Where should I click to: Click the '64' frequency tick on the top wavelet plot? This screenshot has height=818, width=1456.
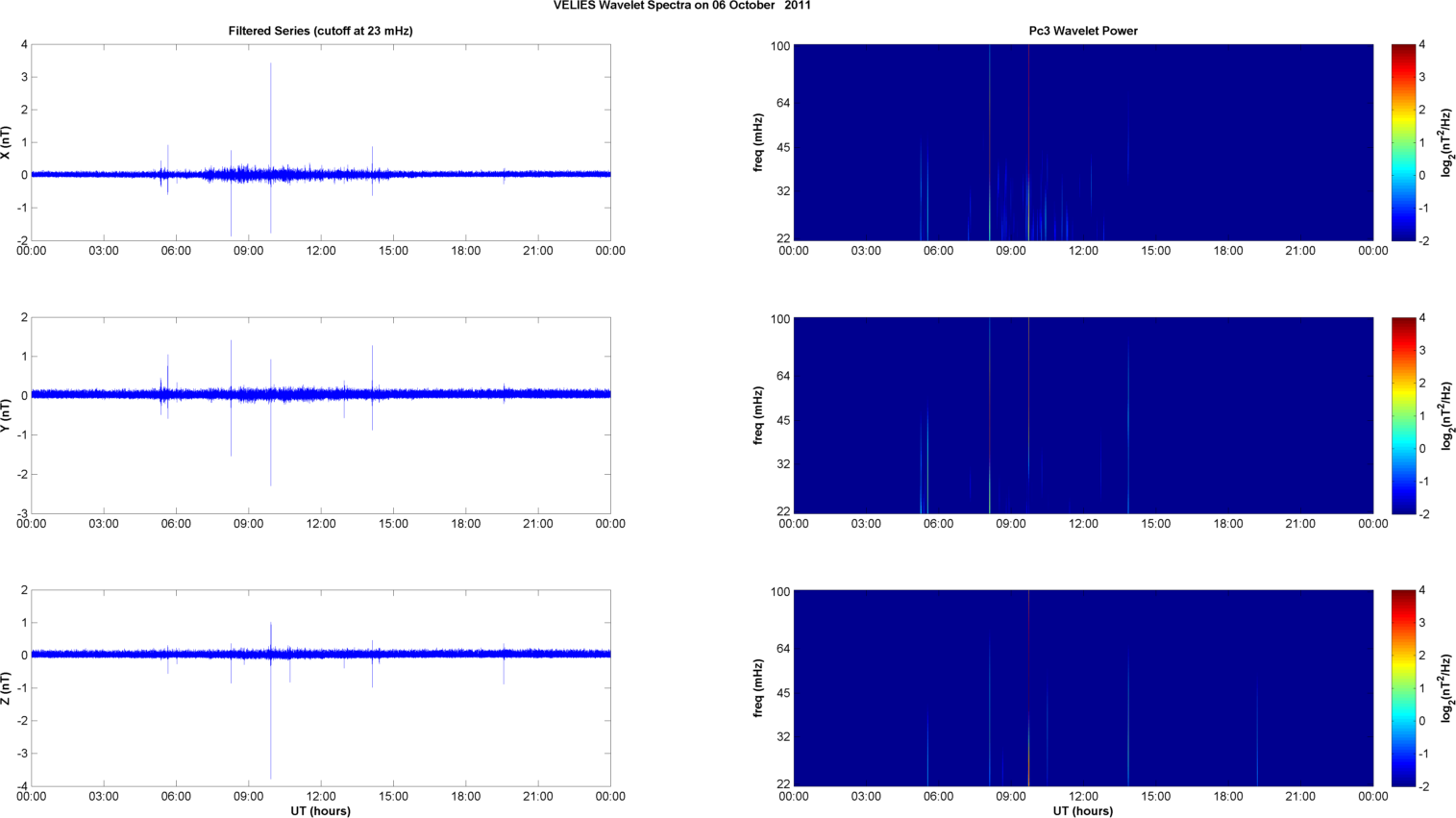click(781, 103)
